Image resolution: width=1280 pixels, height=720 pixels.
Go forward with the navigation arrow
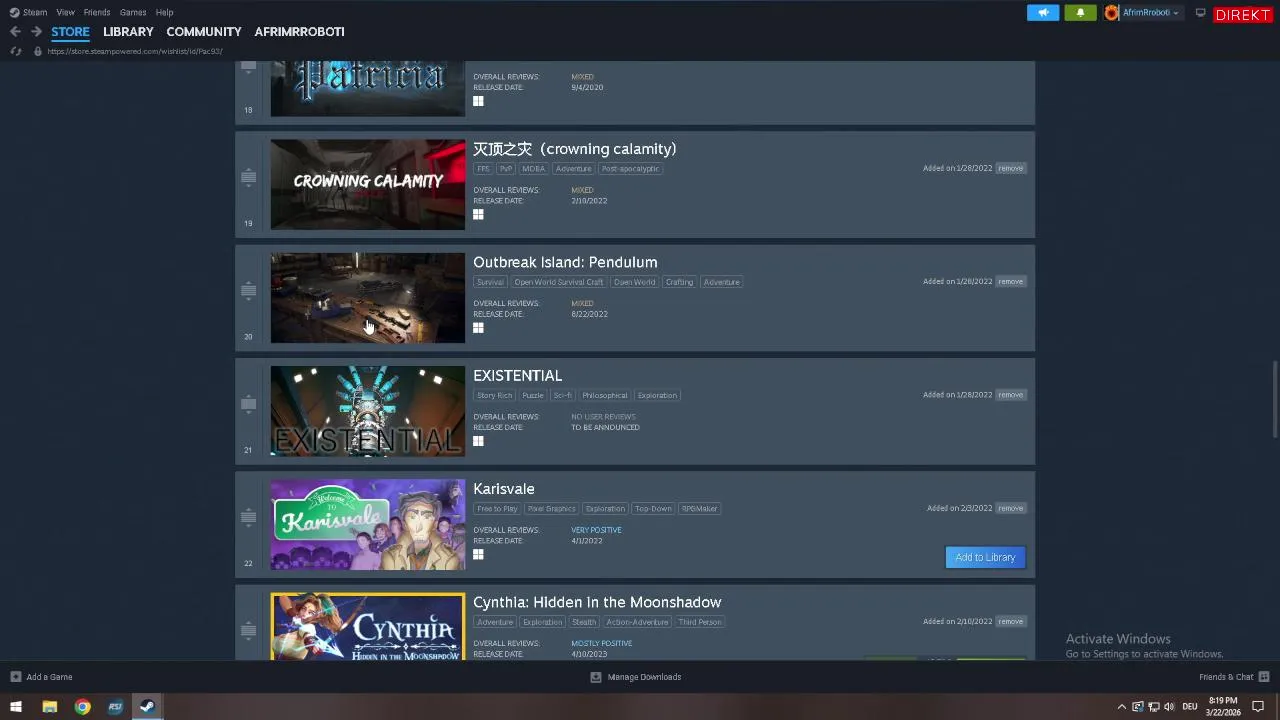(x=36, y=32)
